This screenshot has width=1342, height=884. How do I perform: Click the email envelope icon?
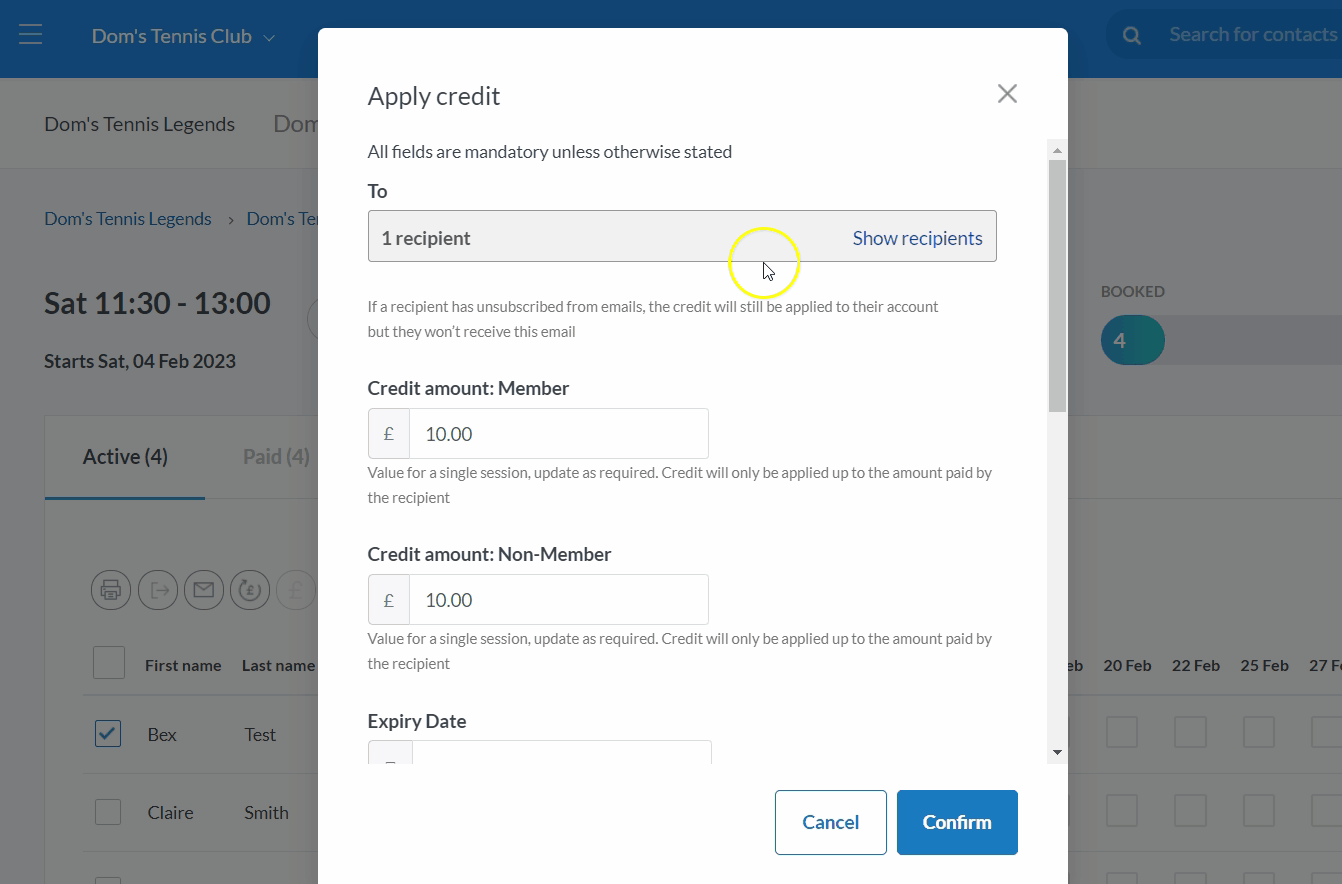pos(204,590)
